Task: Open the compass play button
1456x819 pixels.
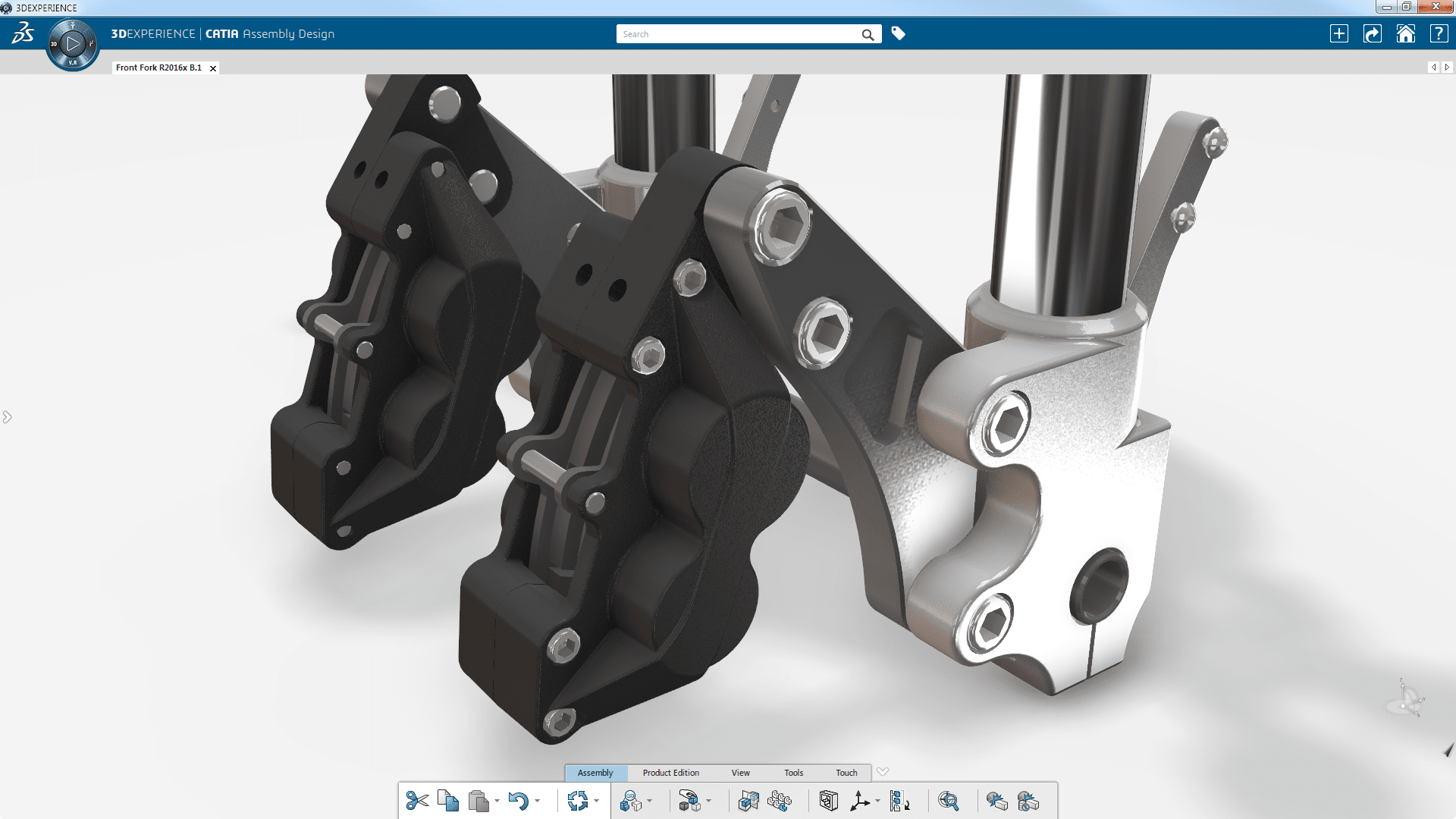Action: coord(73,44)
